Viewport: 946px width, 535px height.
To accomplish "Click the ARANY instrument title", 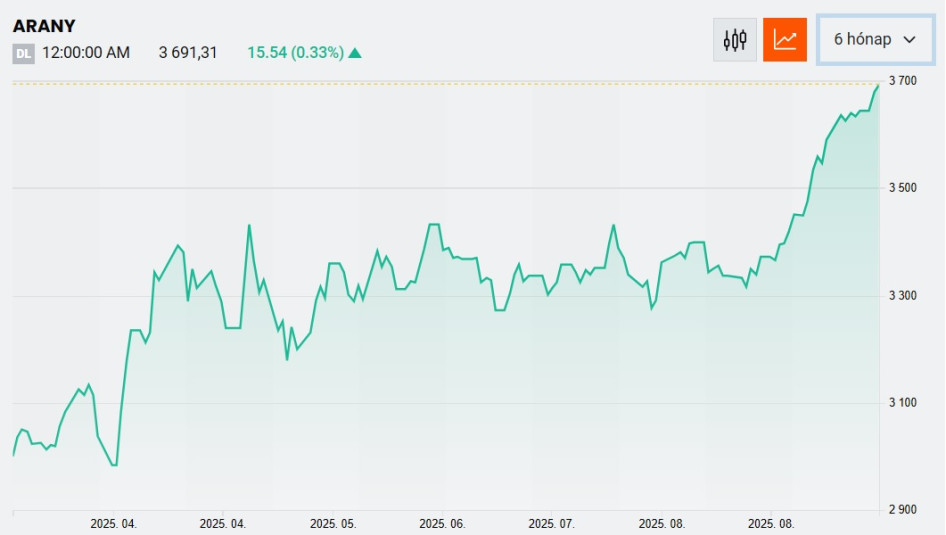I will 44,26.
